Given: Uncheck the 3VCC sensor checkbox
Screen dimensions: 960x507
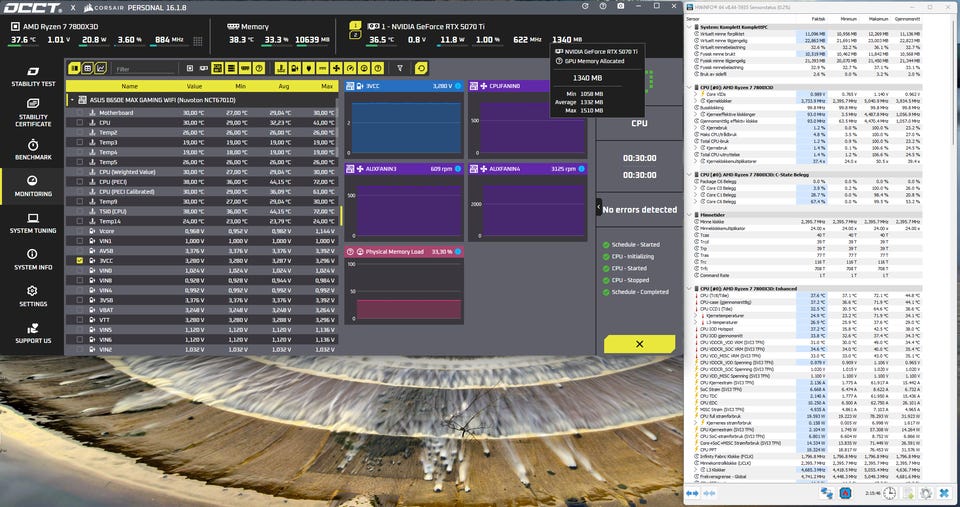Looking at the screenshot, I should coord(80,260).
